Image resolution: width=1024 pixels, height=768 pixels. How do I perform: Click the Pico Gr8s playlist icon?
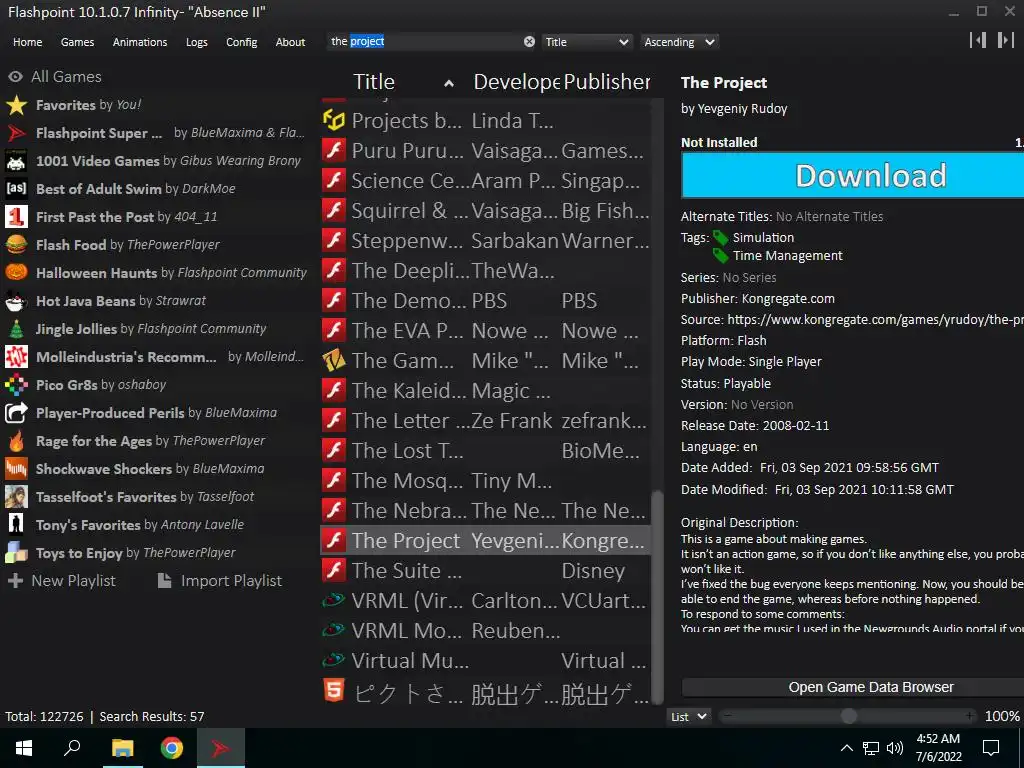[16, 385]
